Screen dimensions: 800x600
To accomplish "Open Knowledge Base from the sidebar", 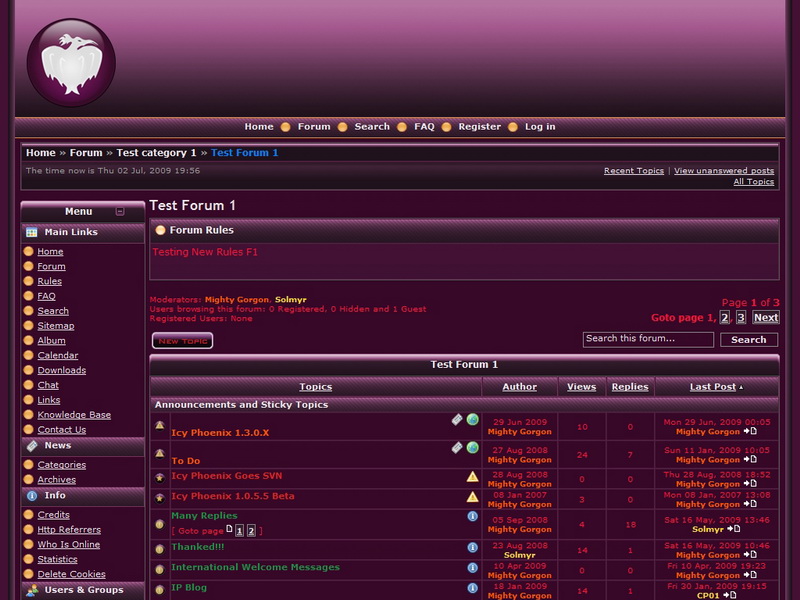I will pyautogui.click(x=74, y=415).
